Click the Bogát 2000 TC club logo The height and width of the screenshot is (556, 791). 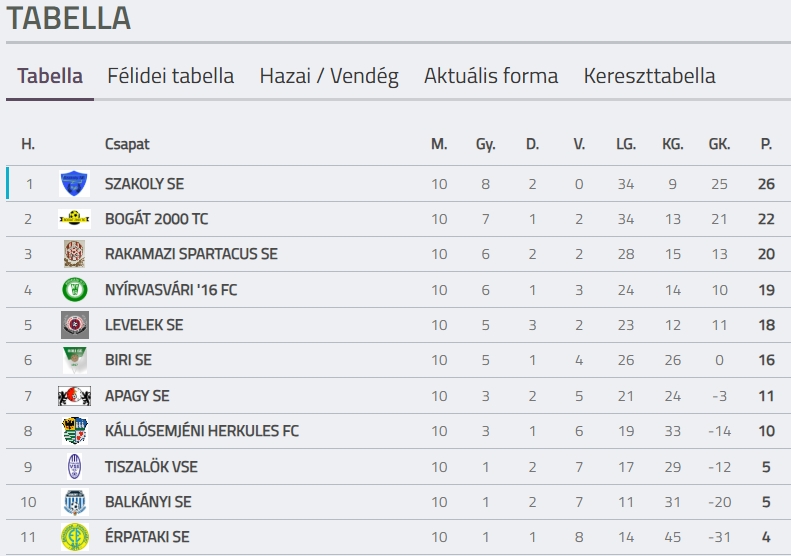tap(74, 219)
